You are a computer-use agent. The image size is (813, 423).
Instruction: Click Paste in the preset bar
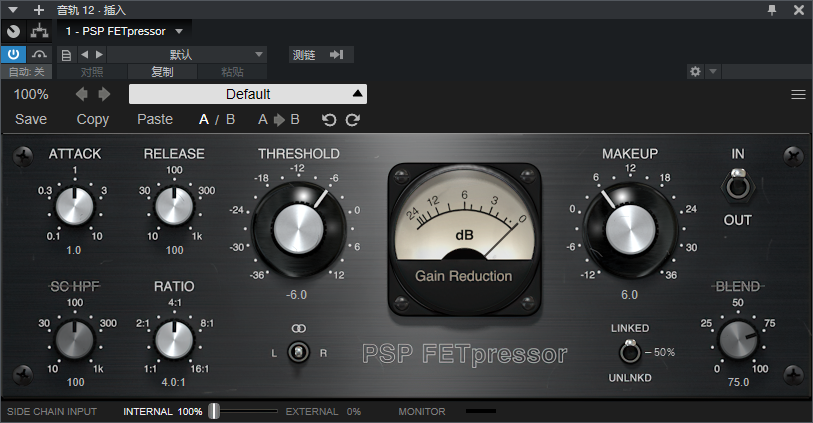(x=155, y=119)
